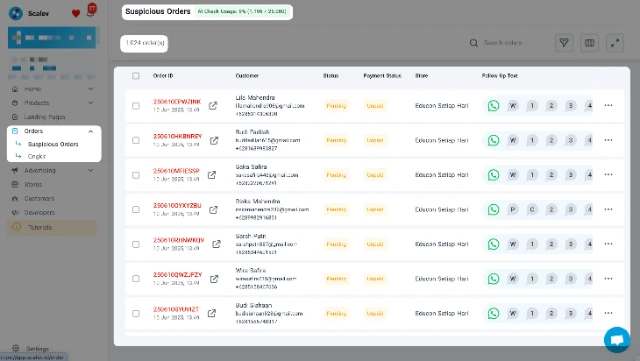Send WhatsApp message to Sarah Putri
The image size is (640, 361).
pyautogui.click(x=493, y=244)
